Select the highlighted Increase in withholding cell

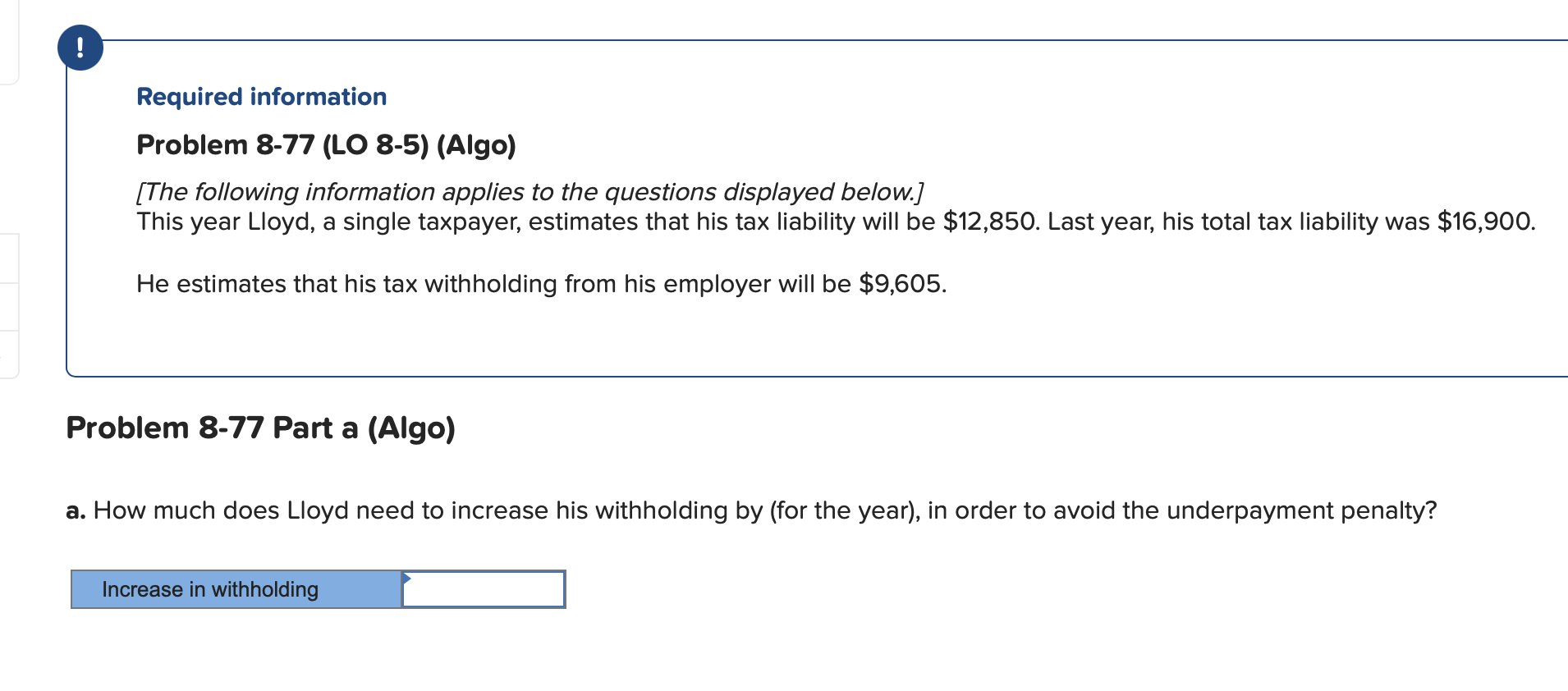point(234,589)
